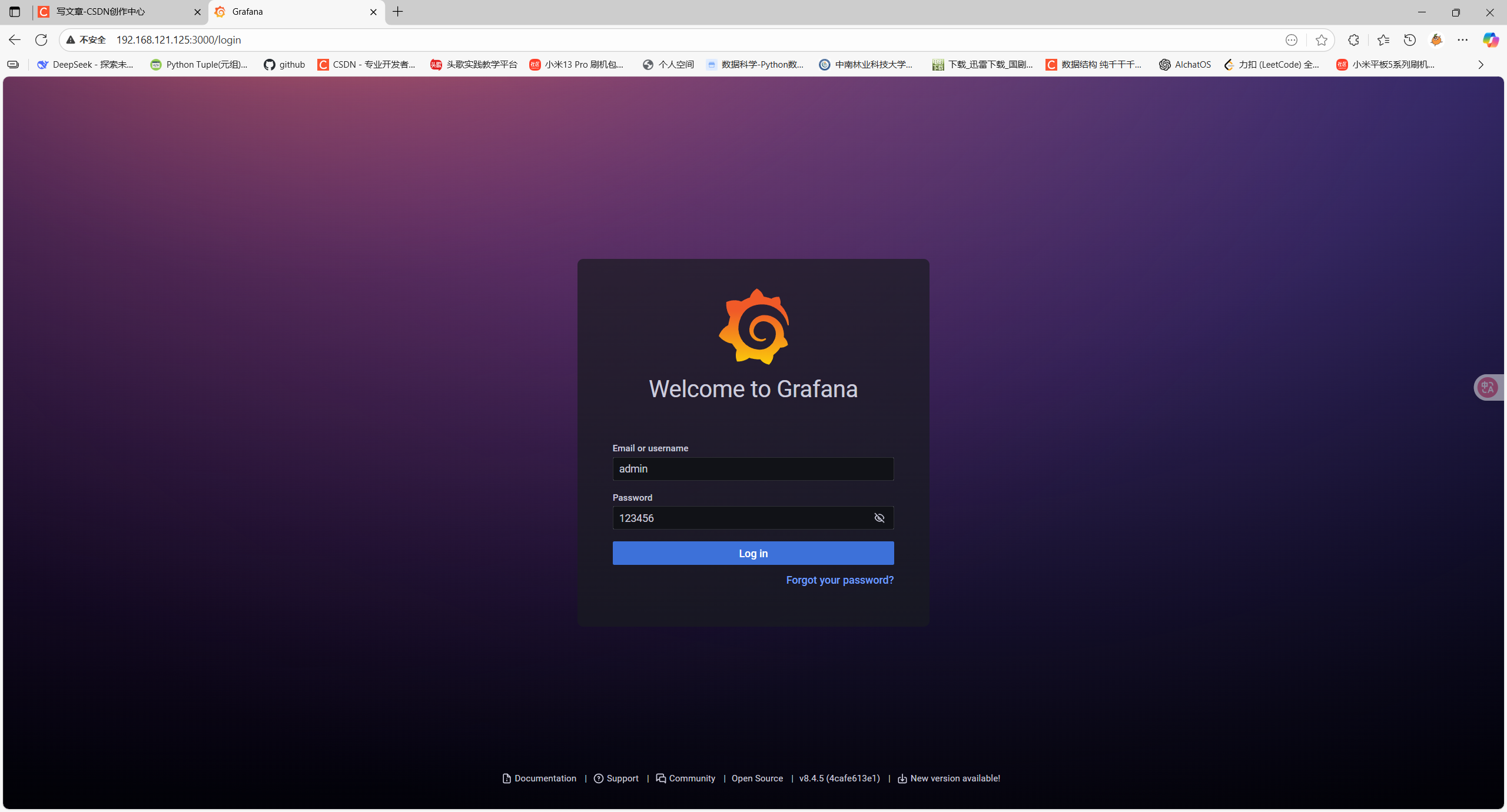The height and width of the screenshot is (812, 1507).
Task: Open the address bar ellipsis icon
Action: (x=1292, y=40)
